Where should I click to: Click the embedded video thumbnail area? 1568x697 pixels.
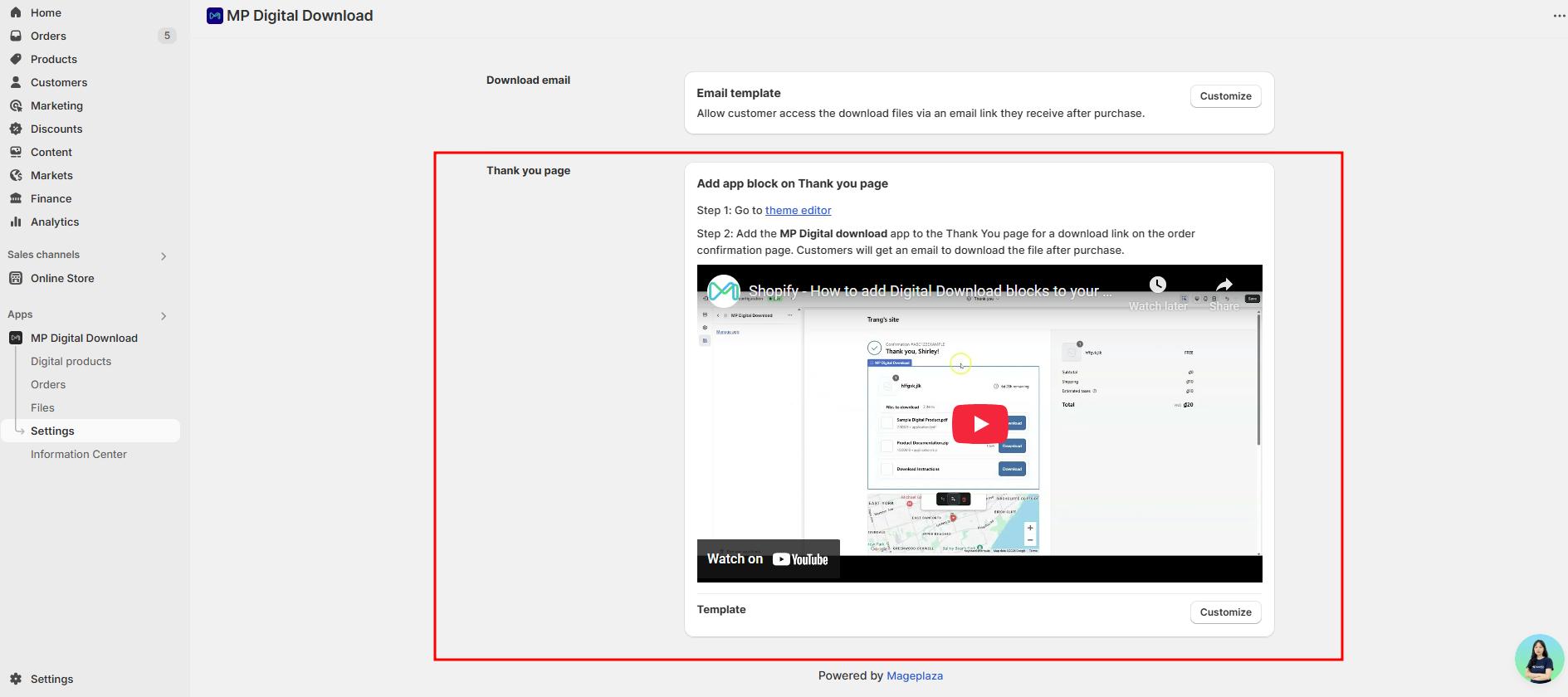pyautogui.click(x=979, y=423)
